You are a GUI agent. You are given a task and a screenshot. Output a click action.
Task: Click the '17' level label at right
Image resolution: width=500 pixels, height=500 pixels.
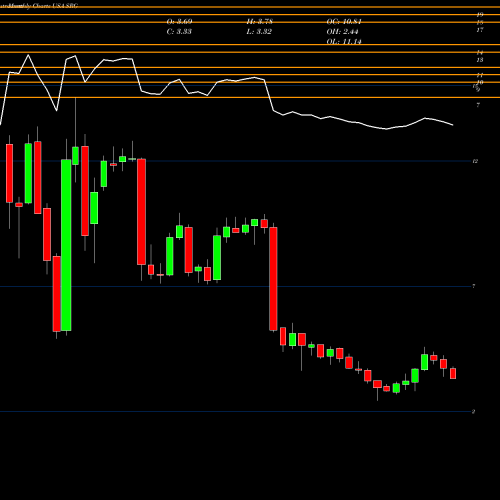[480, 30]
